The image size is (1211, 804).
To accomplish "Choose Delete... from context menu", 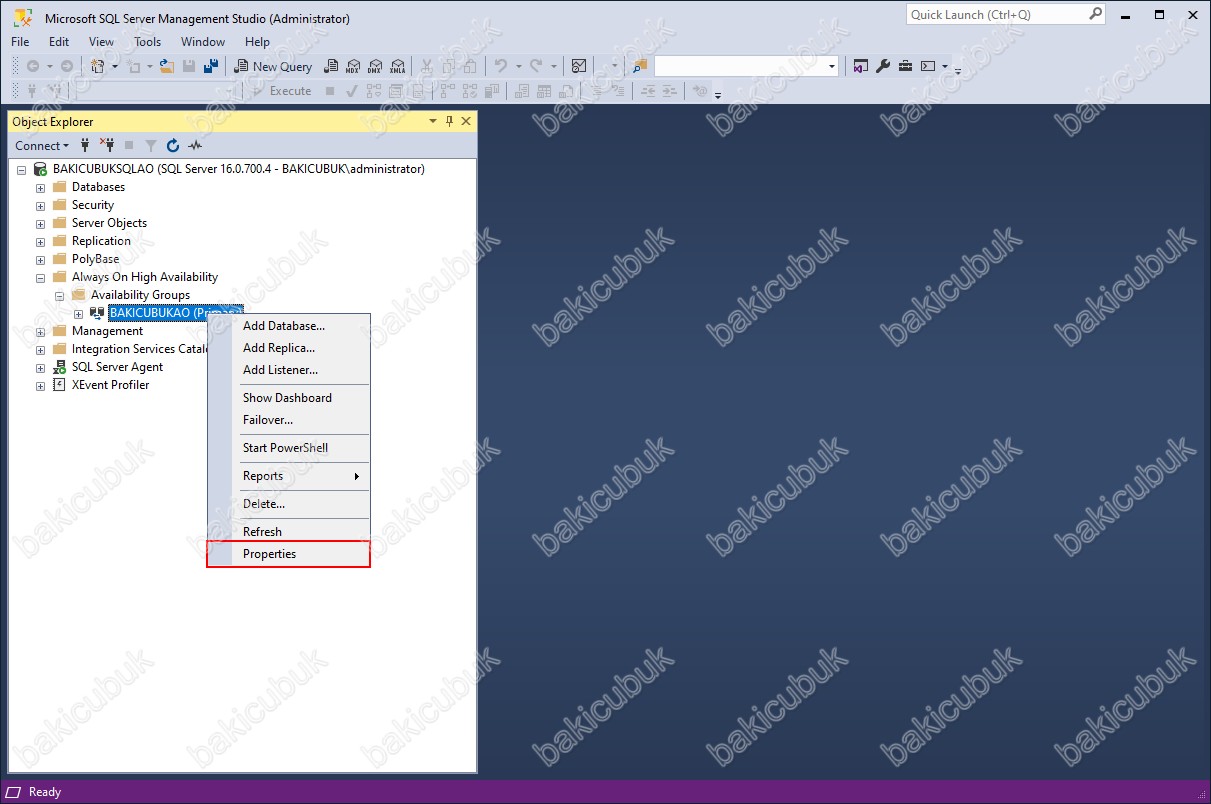I will (288, 504).
